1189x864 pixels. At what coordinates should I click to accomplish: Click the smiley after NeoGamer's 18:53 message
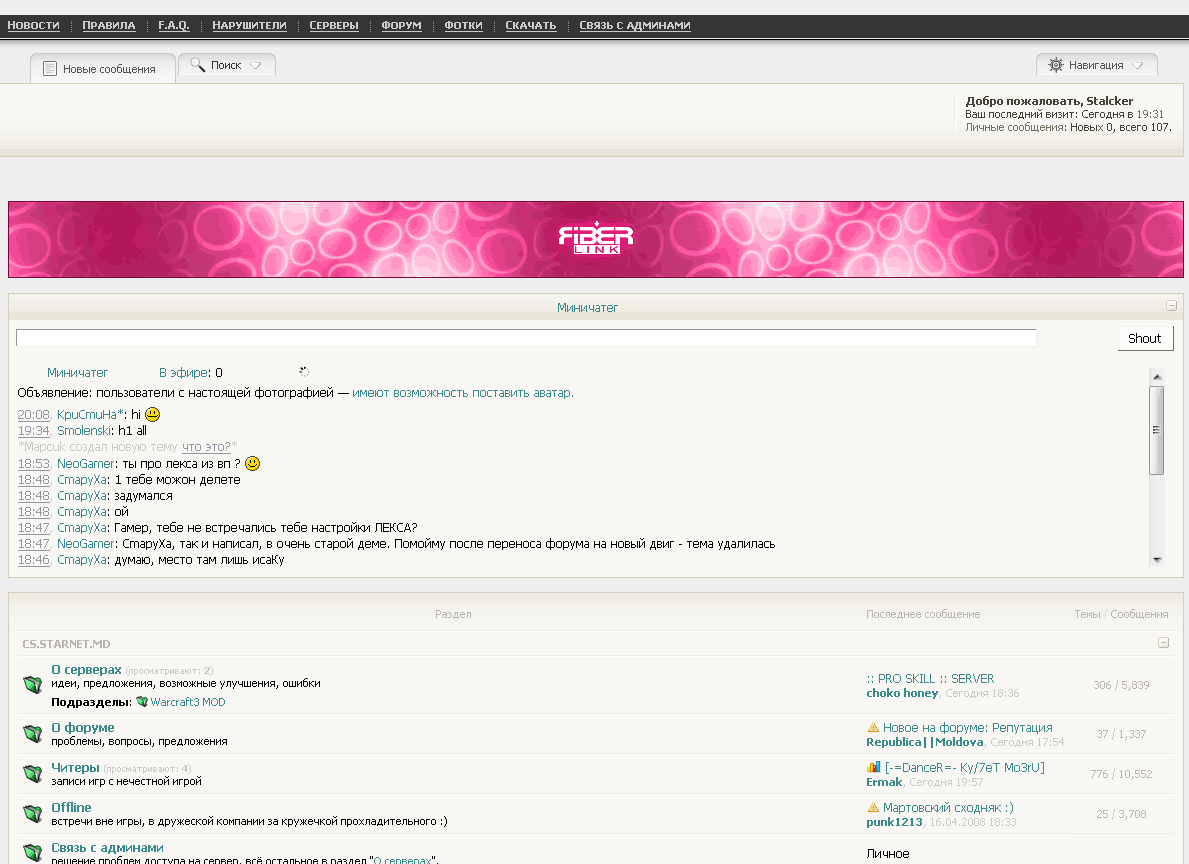pos(253,463)
